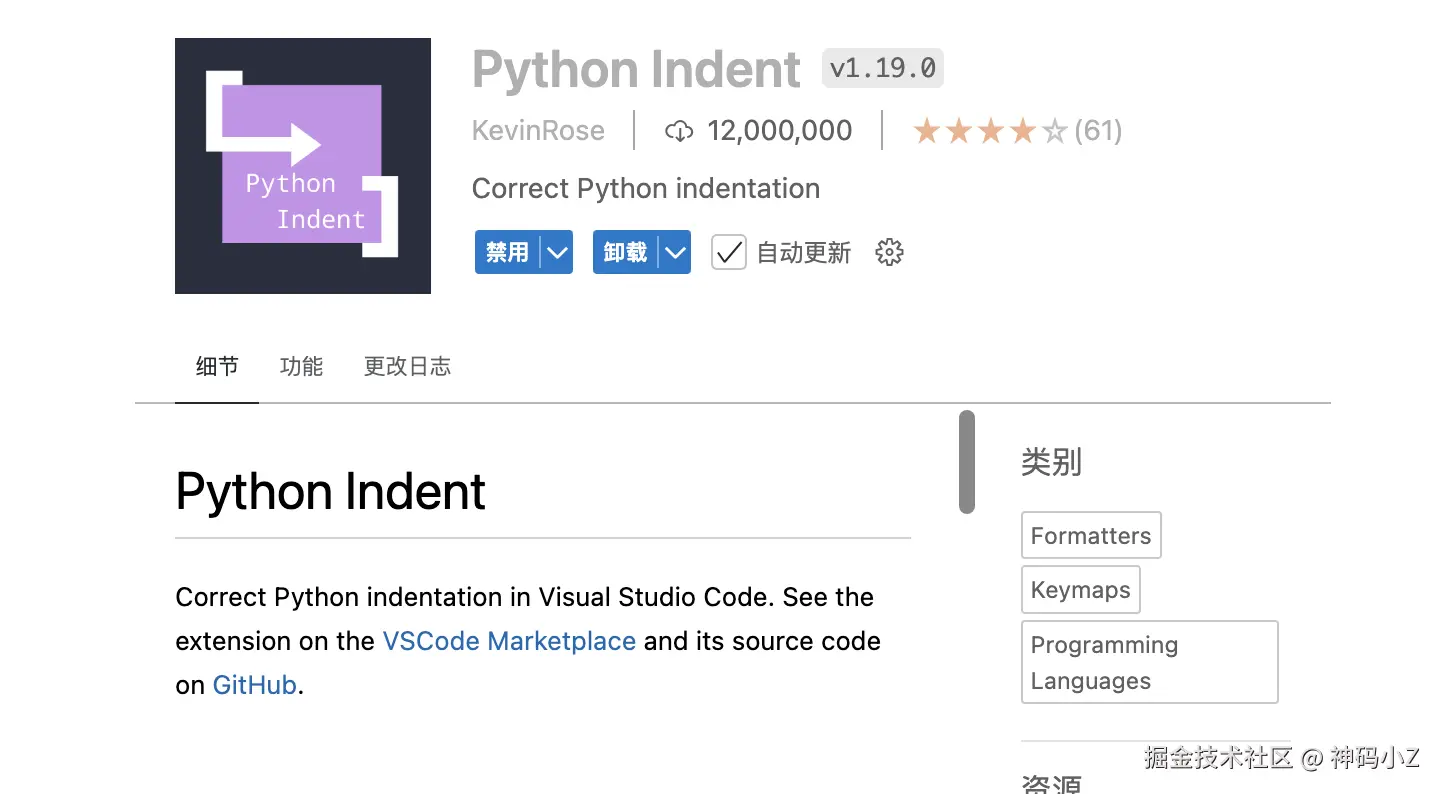The width and height of the screenshot is (1442, 794).
Task: Click the Python Indent extension logo
Action: pos(302,166)
